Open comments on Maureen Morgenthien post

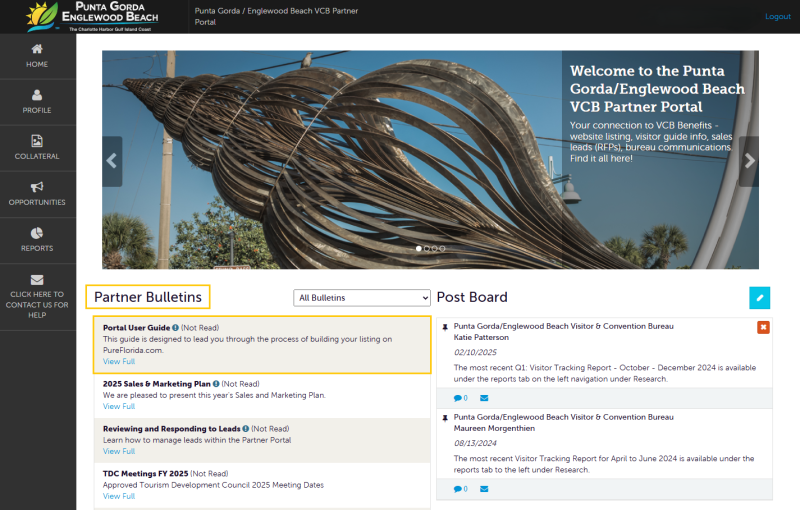click(x=460, y=489)
